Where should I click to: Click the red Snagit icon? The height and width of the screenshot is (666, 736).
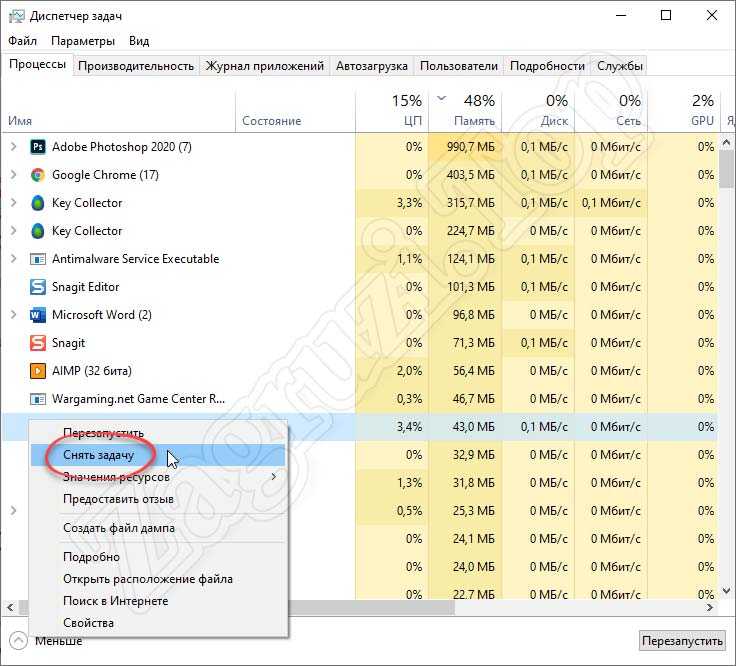pos(38,343)
